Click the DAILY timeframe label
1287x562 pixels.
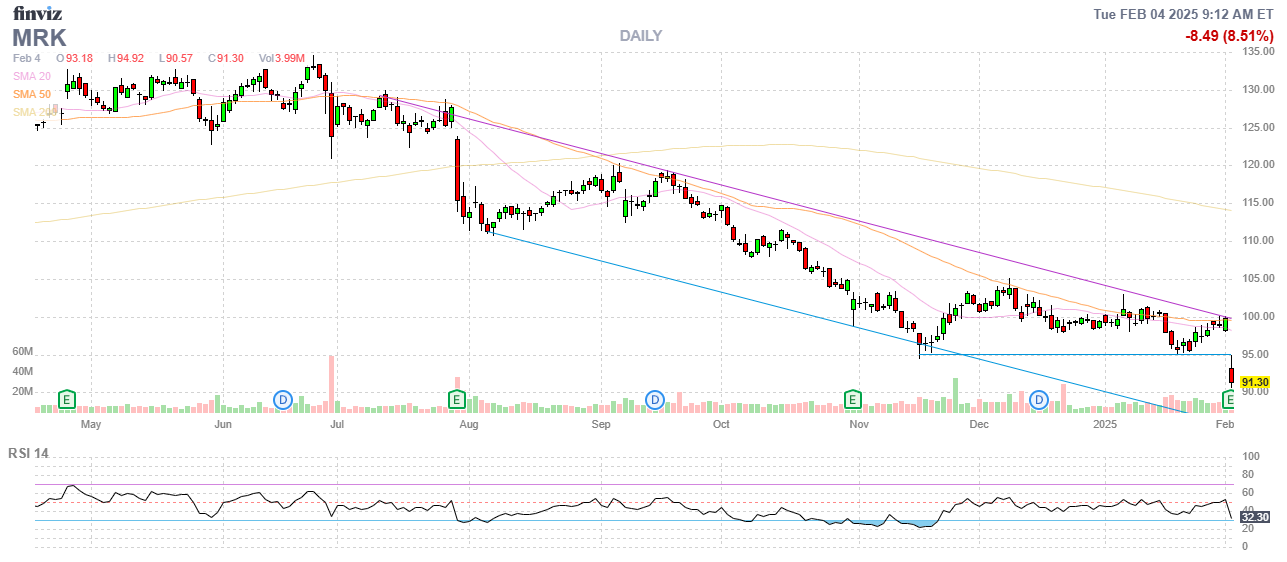click(640, 36)
